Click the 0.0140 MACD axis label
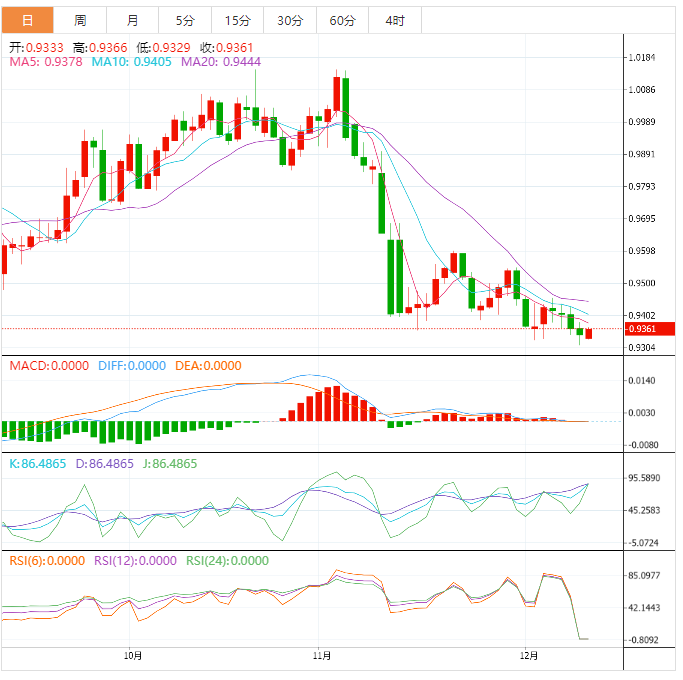 642,381
